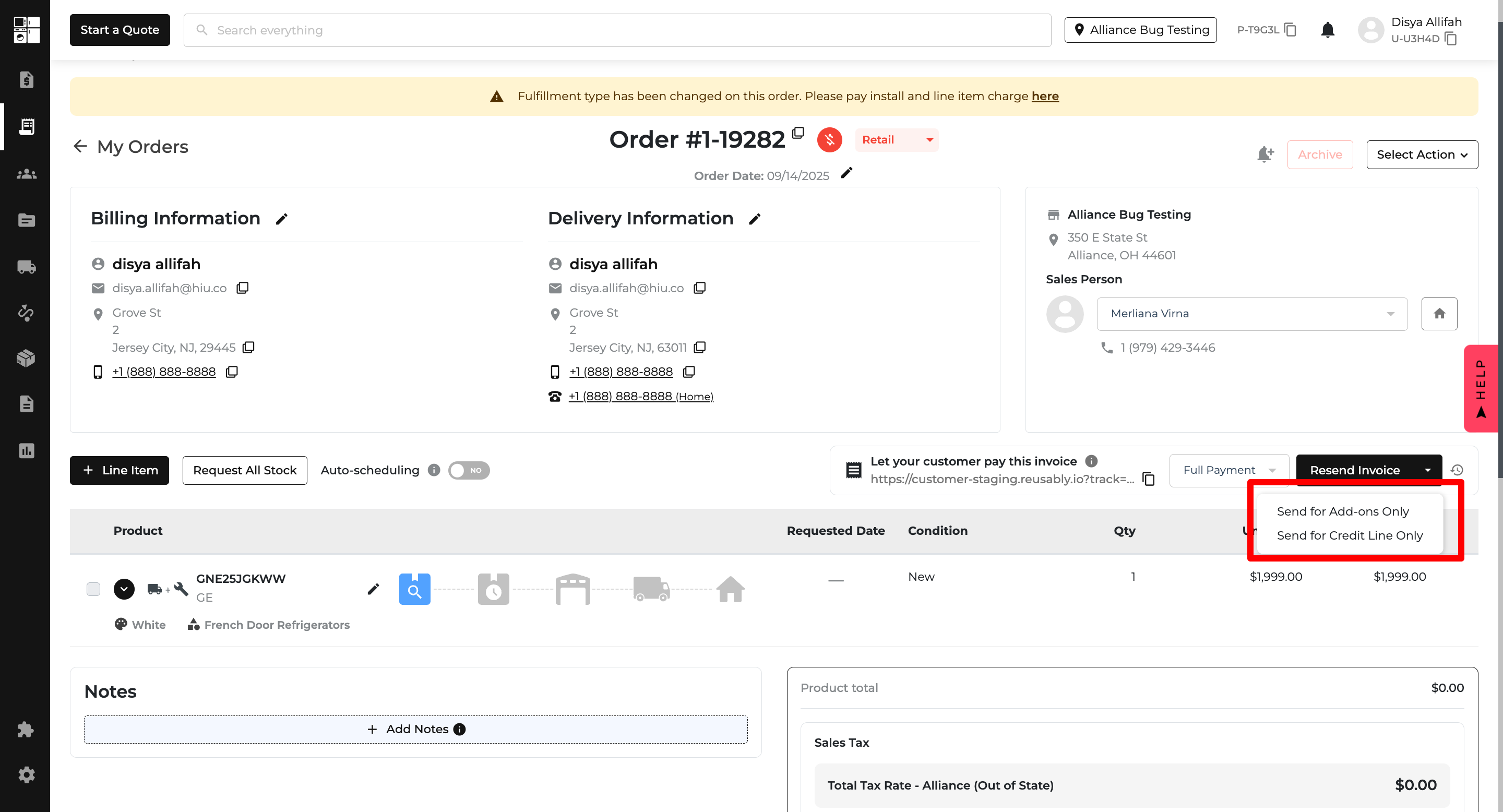Check the GNE25JGKWW line item checkbox
Screen dimensions: 1503x812
[93, 589]
